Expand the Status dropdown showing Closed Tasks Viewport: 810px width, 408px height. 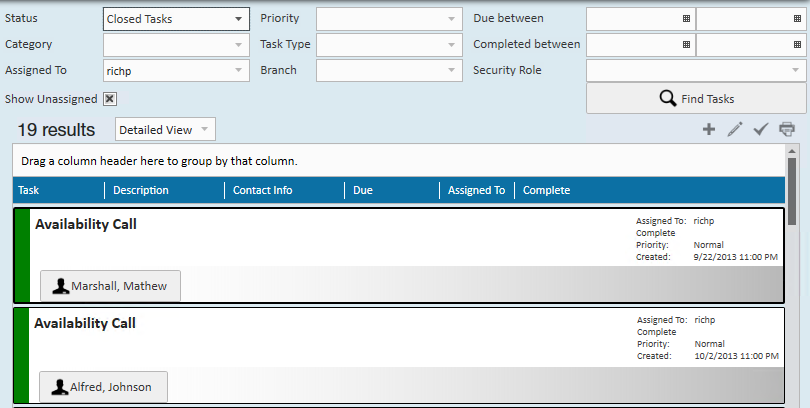tap(176, 19)
